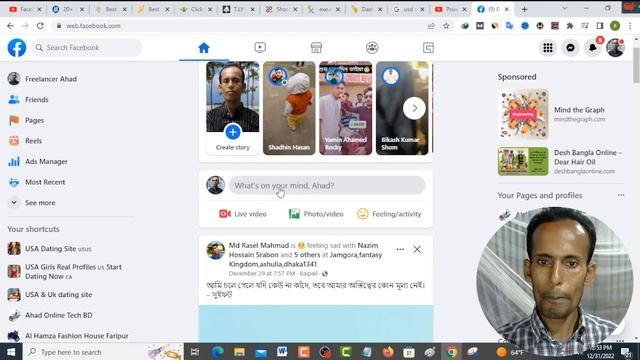Click What's on your mind box
The height and width of the screenshot is (360, 640).
[x=327, y=185]
